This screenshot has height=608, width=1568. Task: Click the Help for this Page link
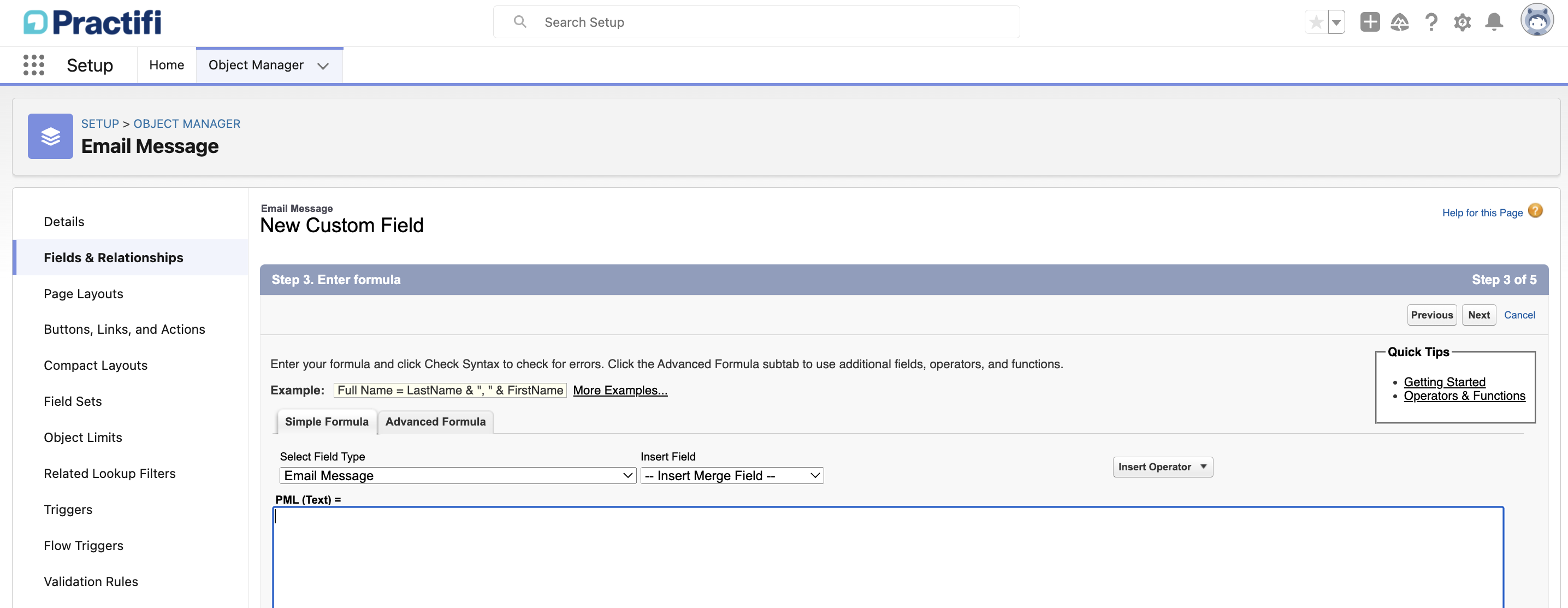(1482, 212)
